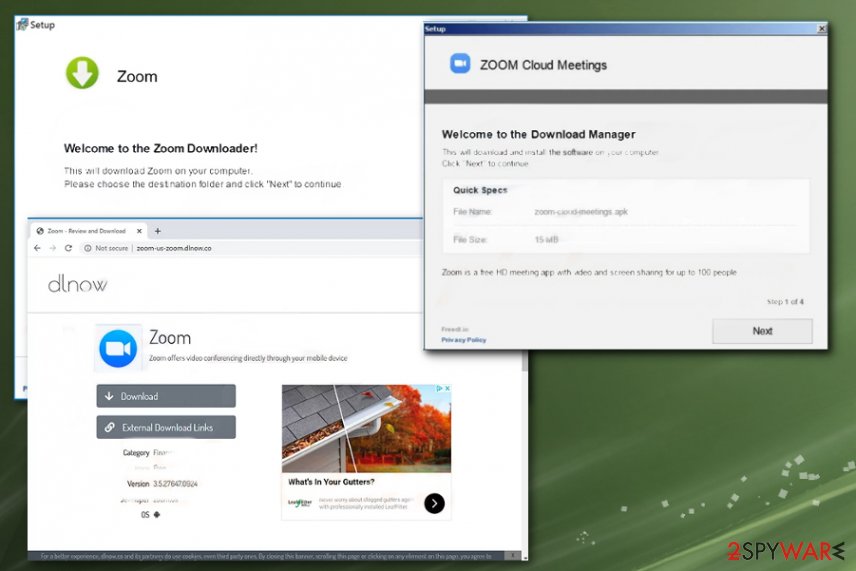The height and width of the screenshot is (571, 856).
Task: Click the dlnow site logo
Action: click(78, 284)
